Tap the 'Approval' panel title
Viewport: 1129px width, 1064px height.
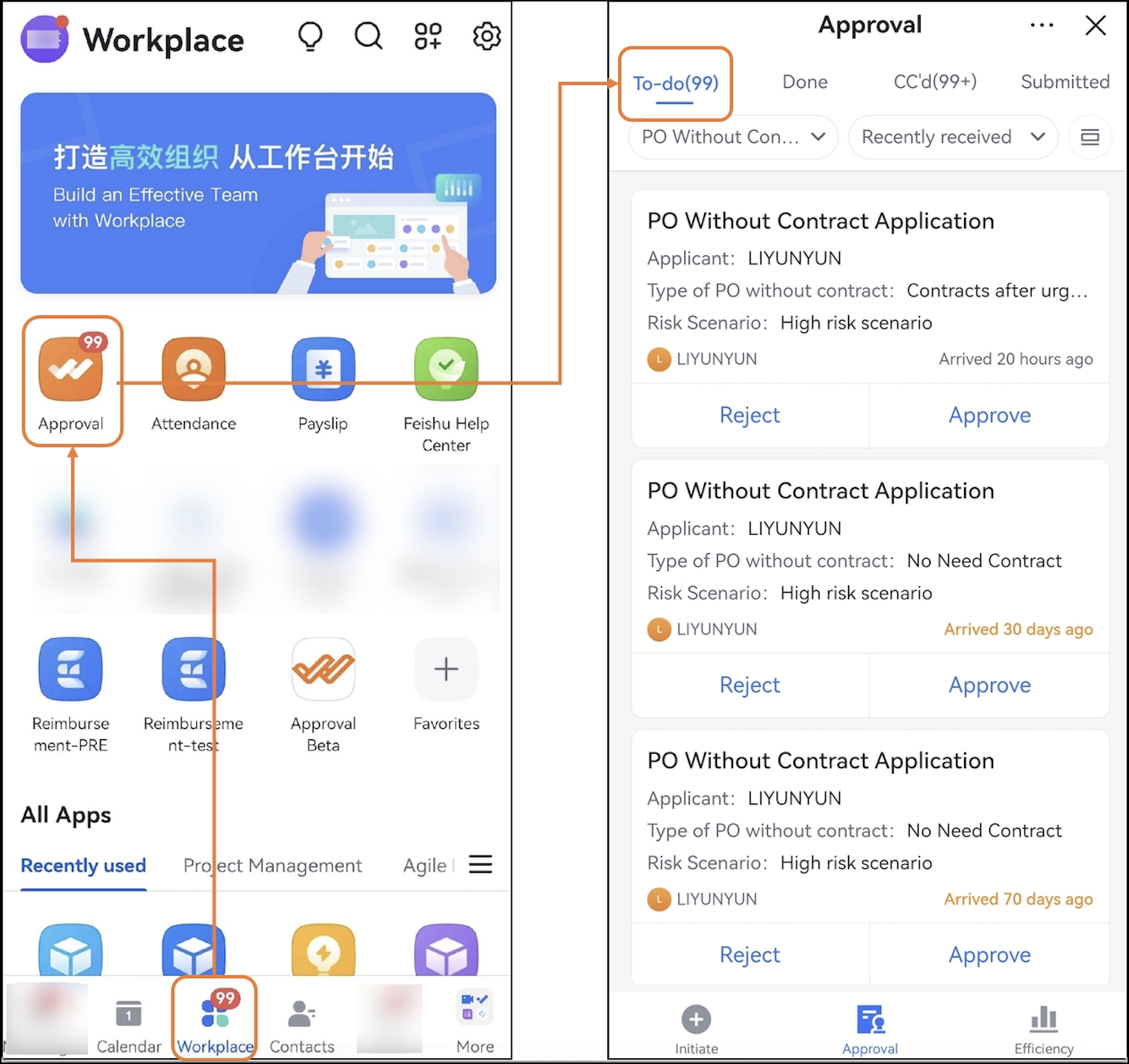[x=870, y=25]
